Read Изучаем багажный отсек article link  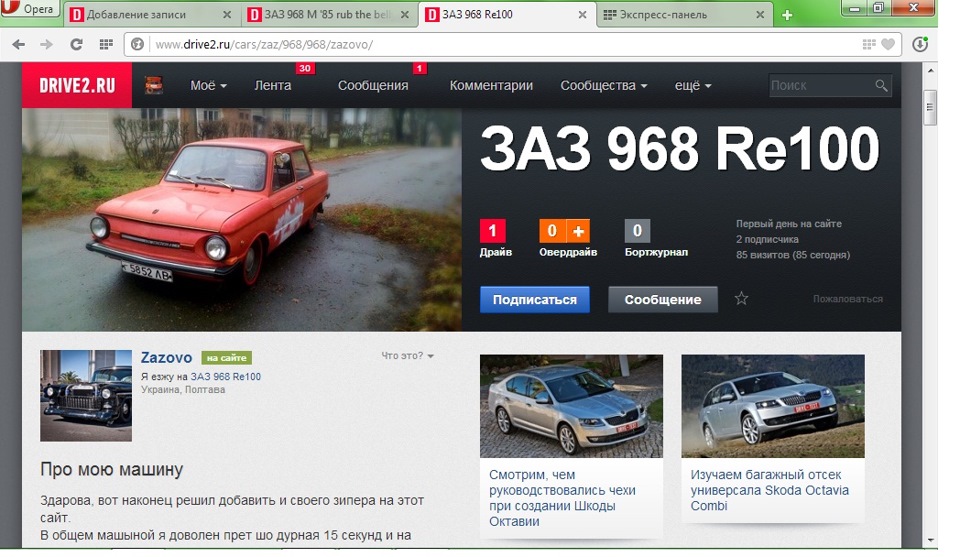770,490
